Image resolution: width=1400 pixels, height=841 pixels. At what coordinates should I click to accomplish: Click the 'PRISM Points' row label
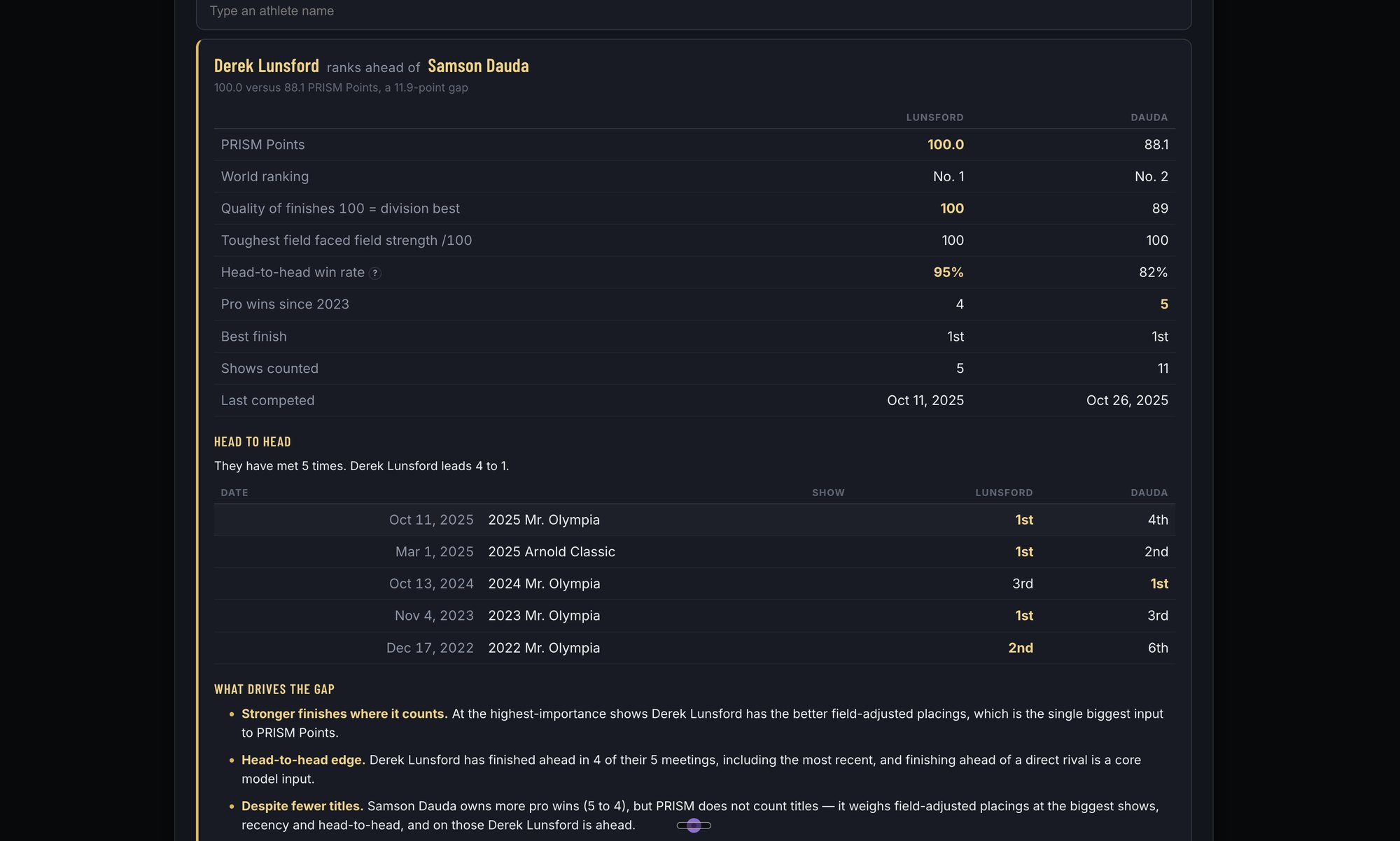(x=262, y=145)
